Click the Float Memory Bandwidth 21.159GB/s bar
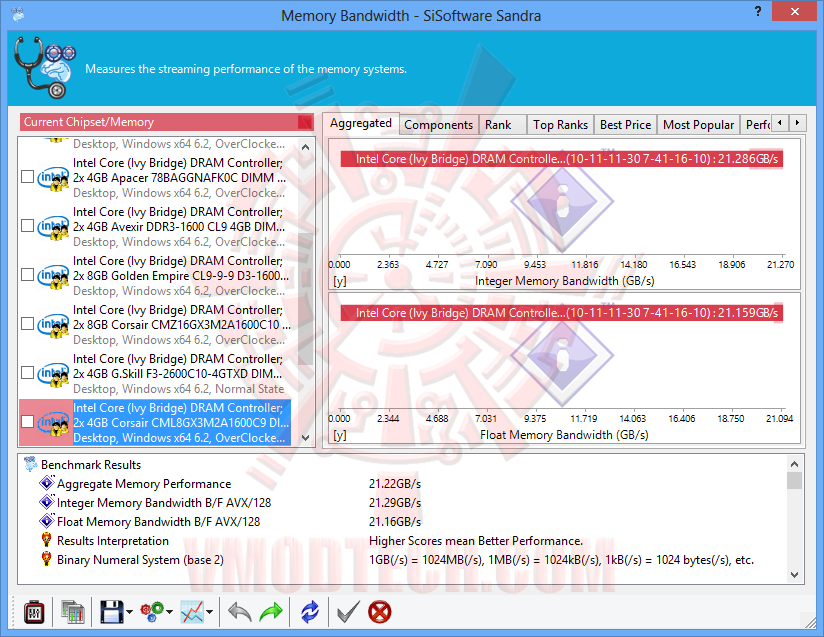The width and height of the screenshot is (824, 637). tap(561, 313)
